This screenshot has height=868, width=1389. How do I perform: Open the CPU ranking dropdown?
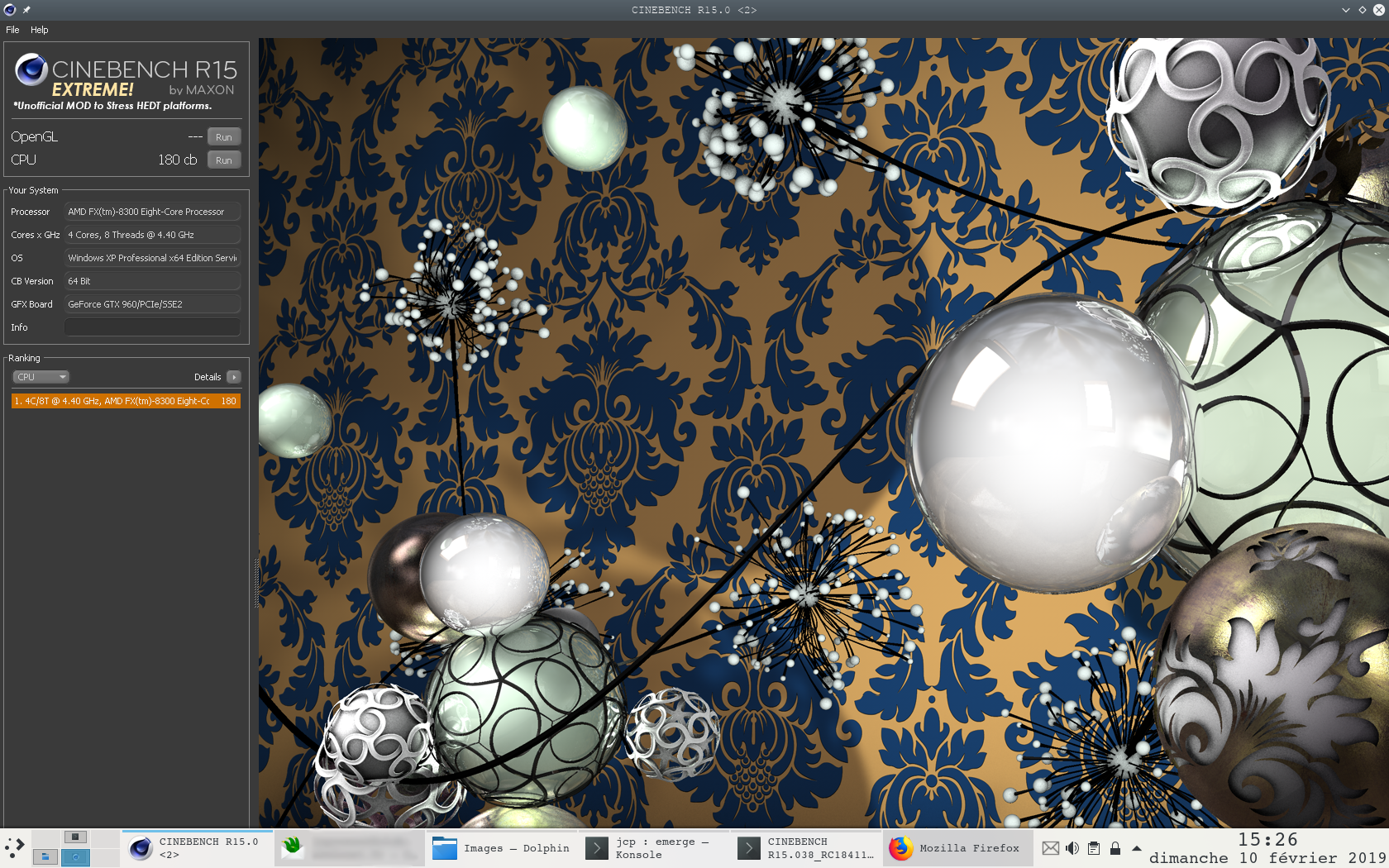41,377
